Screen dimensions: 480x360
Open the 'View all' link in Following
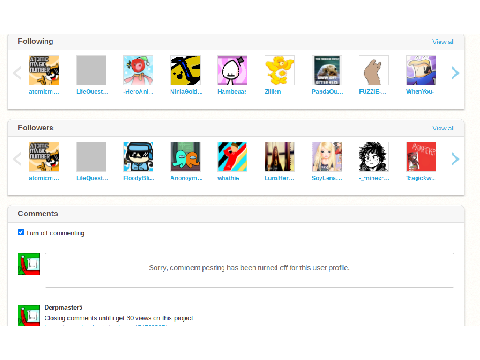point(443,42)
